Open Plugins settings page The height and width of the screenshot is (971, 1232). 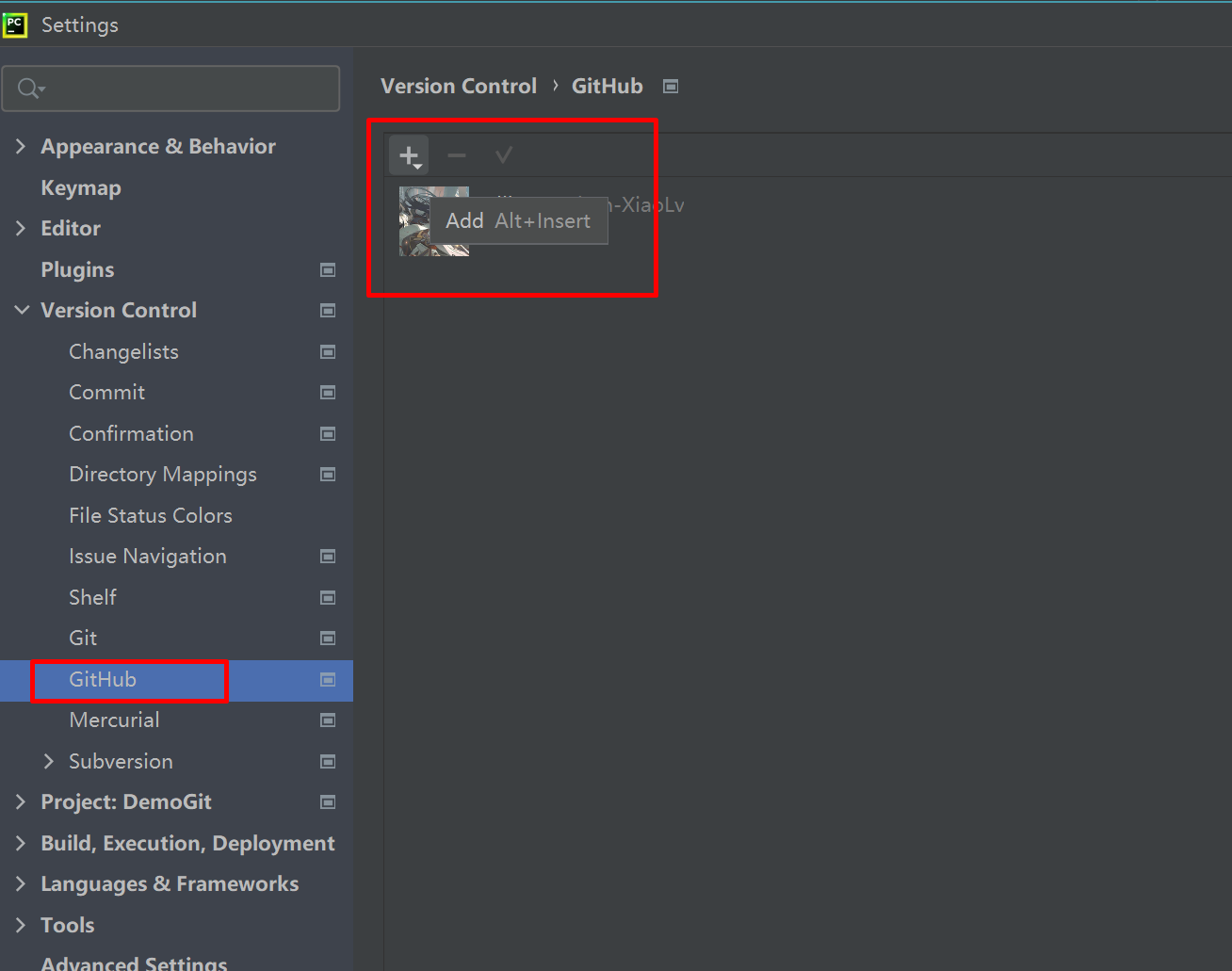(77, 270)
